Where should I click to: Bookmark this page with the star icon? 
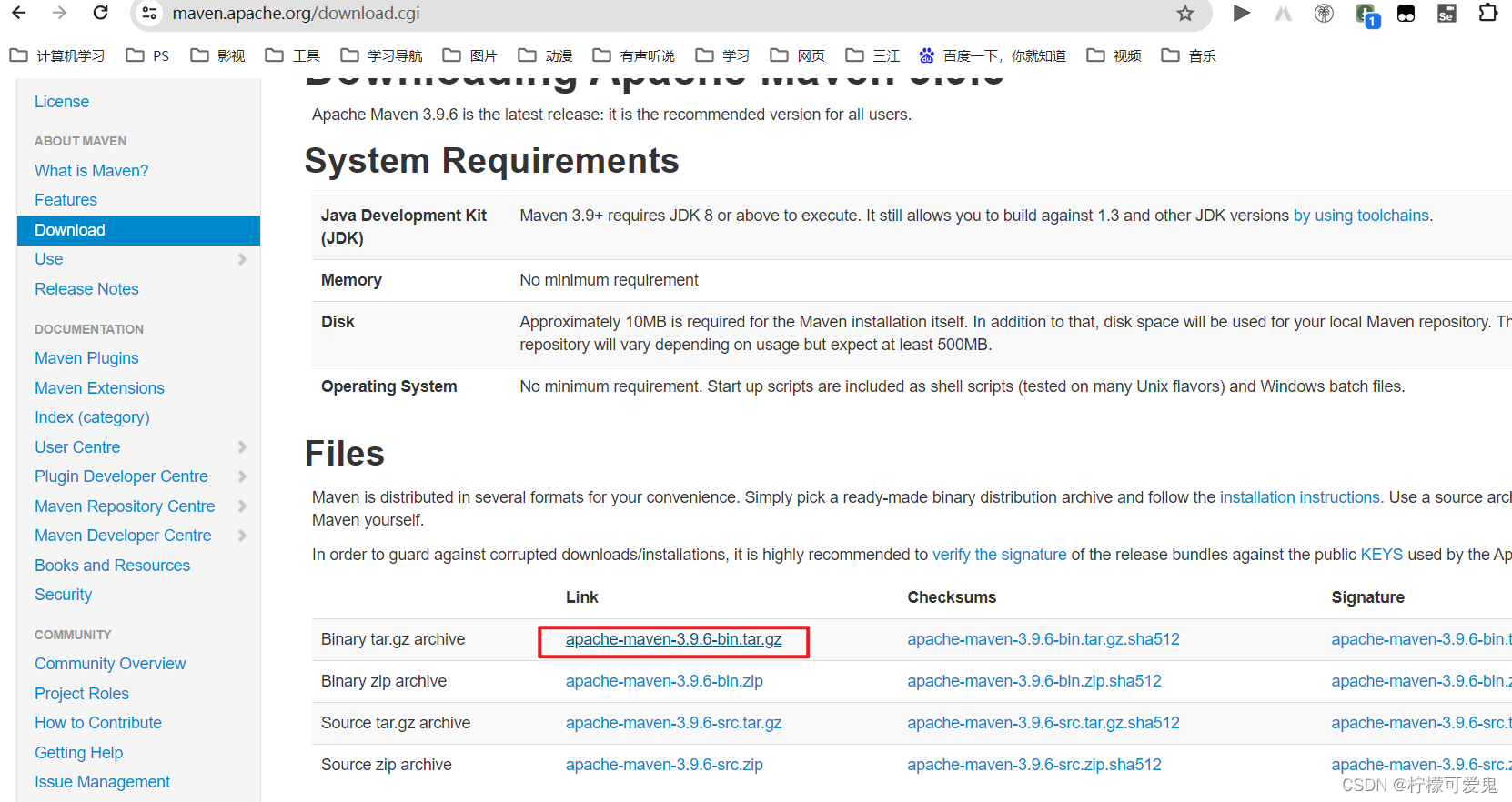(1184, 14)
